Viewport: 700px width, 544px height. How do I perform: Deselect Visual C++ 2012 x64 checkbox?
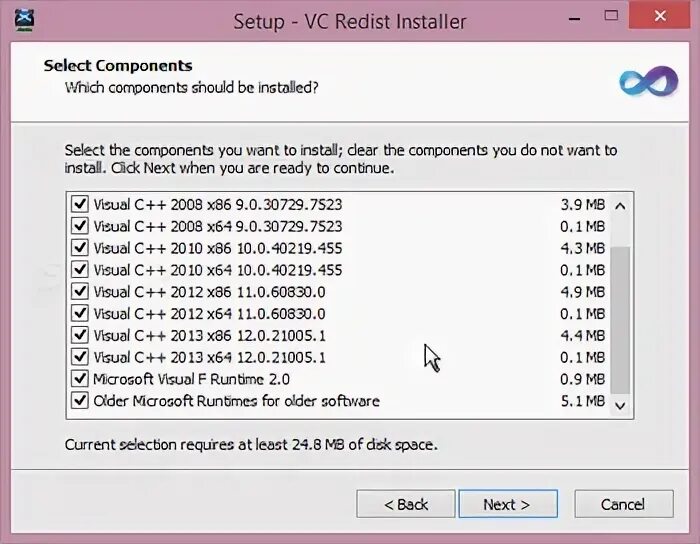click(x=80, y=314)
